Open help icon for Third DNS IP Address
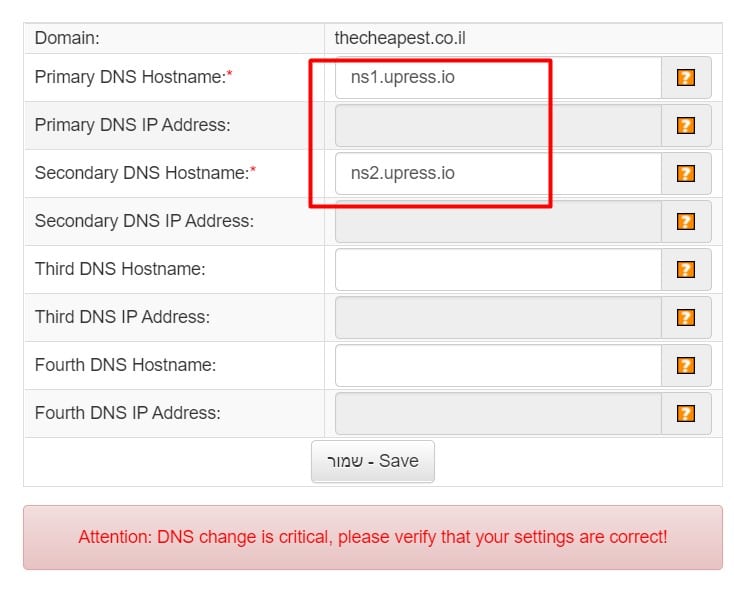This screenshot has width=734, height=591. pyautogui.click(x=686, y=317)
